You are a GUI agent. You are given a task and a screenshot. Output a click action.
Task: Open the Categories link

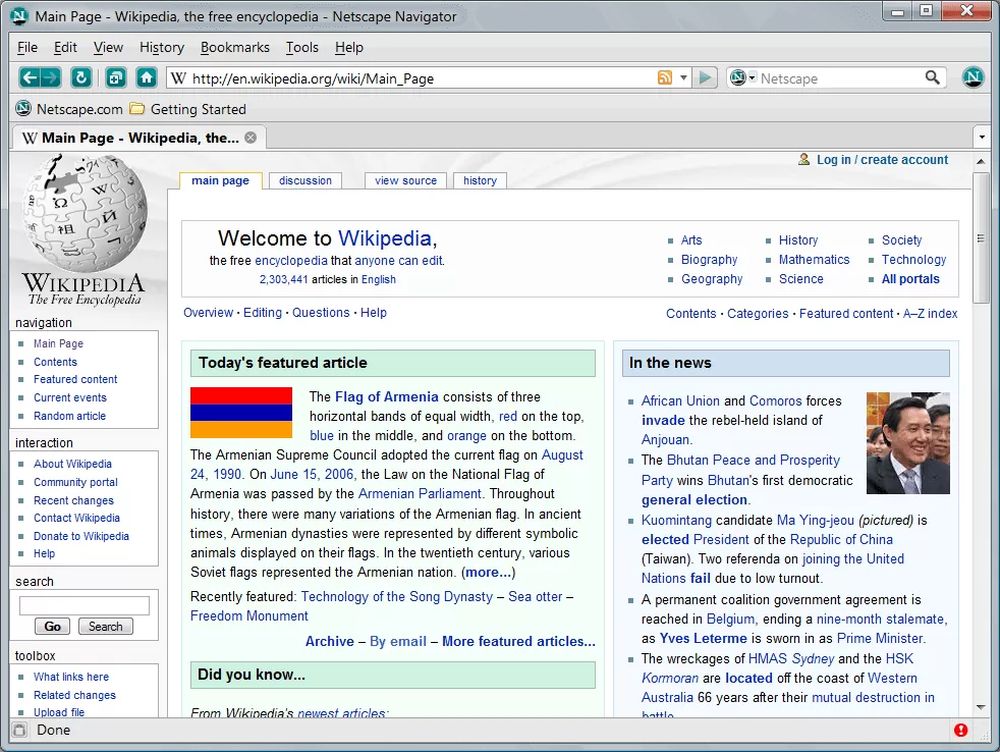[x=758, y=313]
